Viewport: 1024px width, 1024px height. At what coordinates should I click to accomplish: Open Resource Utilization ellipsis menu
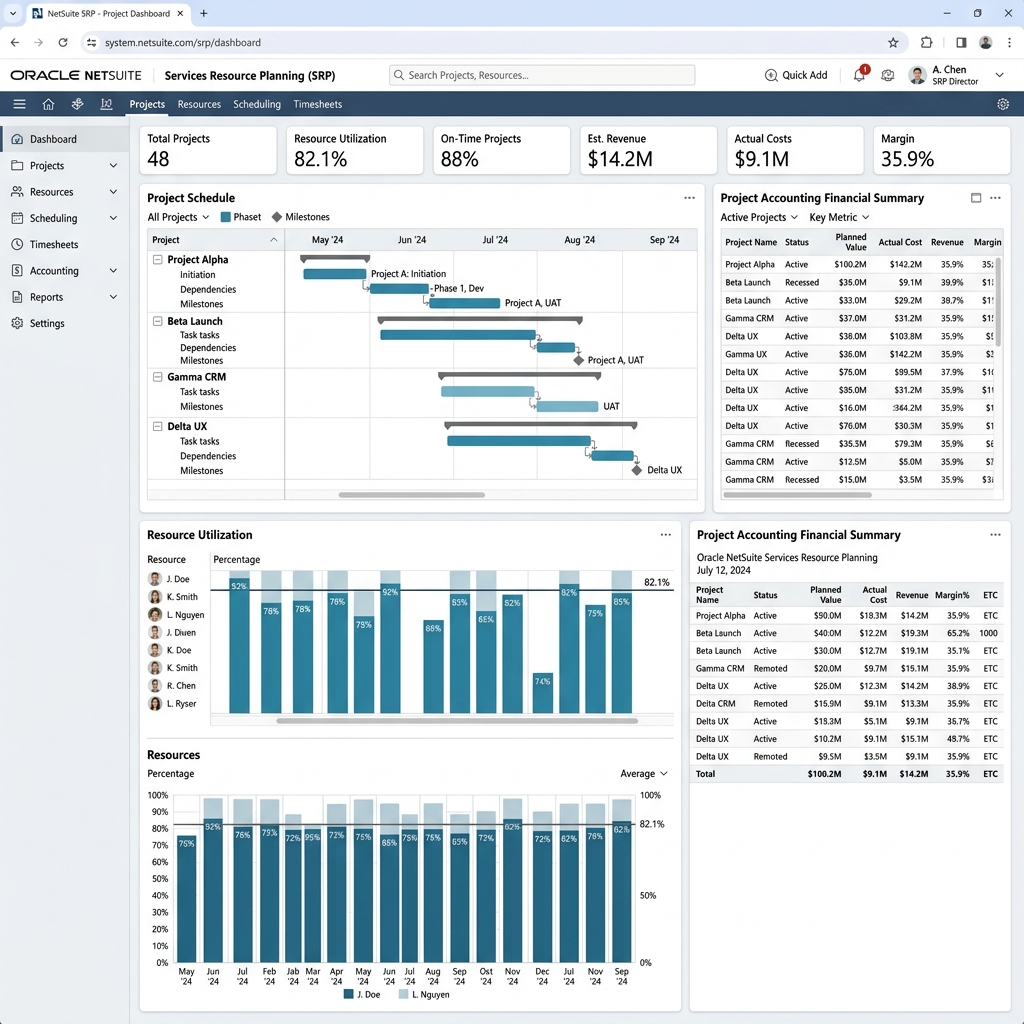click(x=665, y=535)
